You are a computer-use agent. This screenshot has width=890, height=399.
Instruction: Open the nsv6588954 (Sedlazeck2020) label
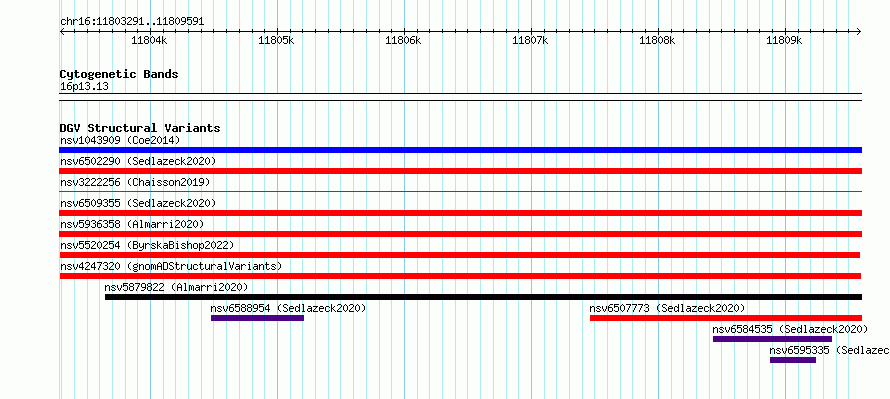[288, 308]
